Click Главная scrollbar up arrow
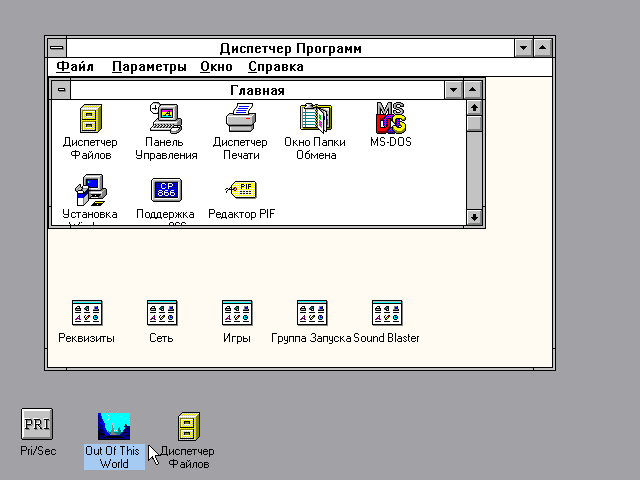 474,108
